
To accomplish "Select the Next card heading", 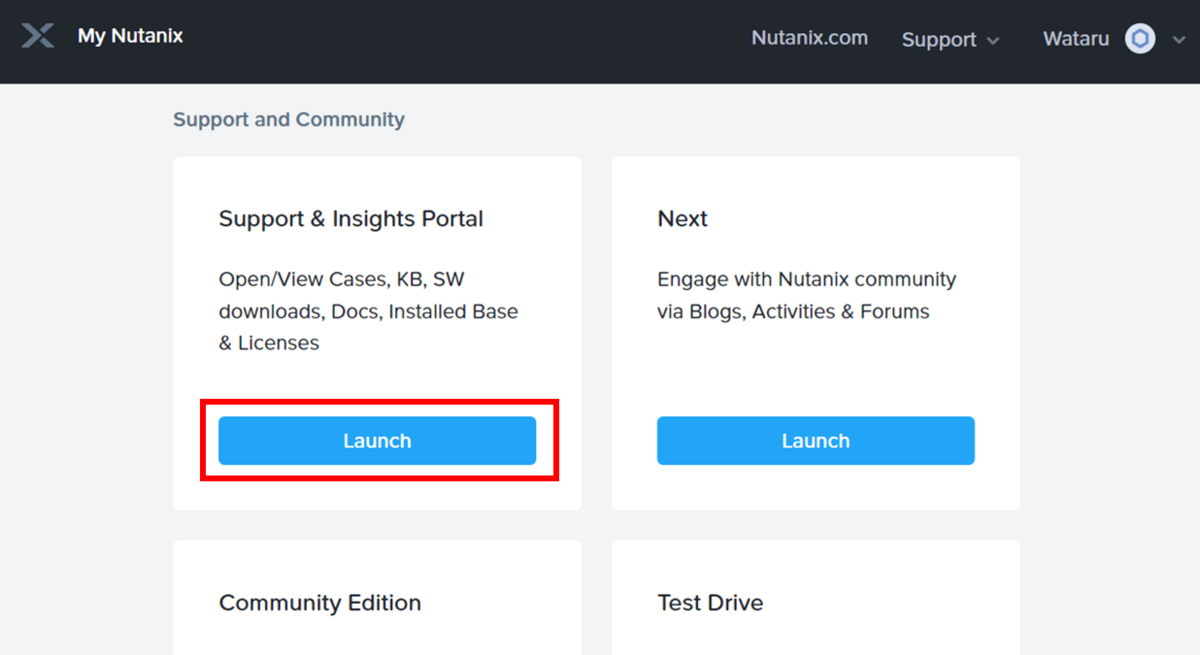I will tap(683, 219).
